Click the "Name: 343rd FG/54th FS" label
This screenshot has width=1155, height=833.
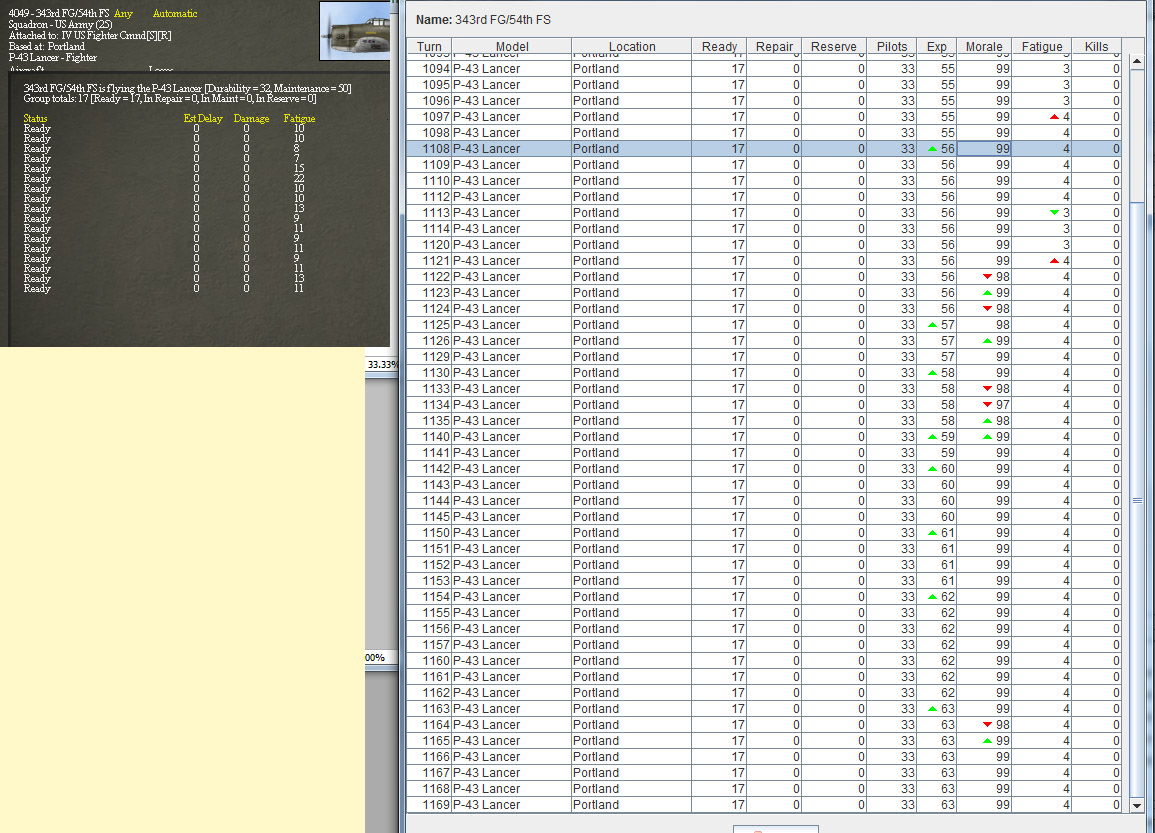click(483, 20)
